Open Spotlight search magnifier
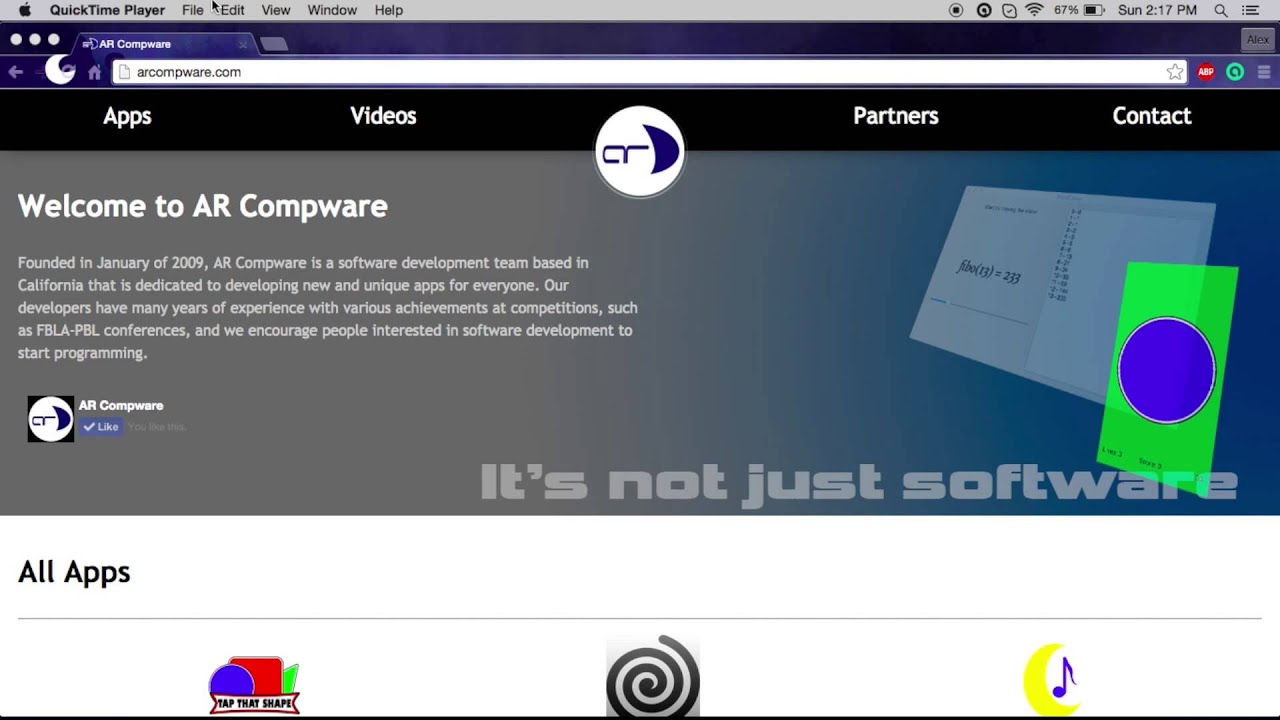Viewport: 1280px width, 720px height. (x=1221, y=10)
